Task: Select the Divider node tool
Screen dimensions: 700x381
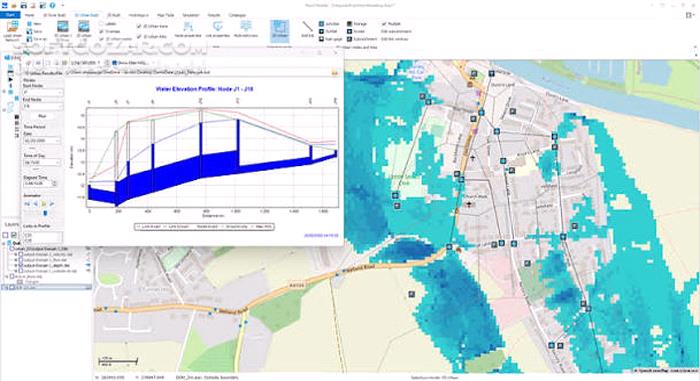Action: click(356, 31)
